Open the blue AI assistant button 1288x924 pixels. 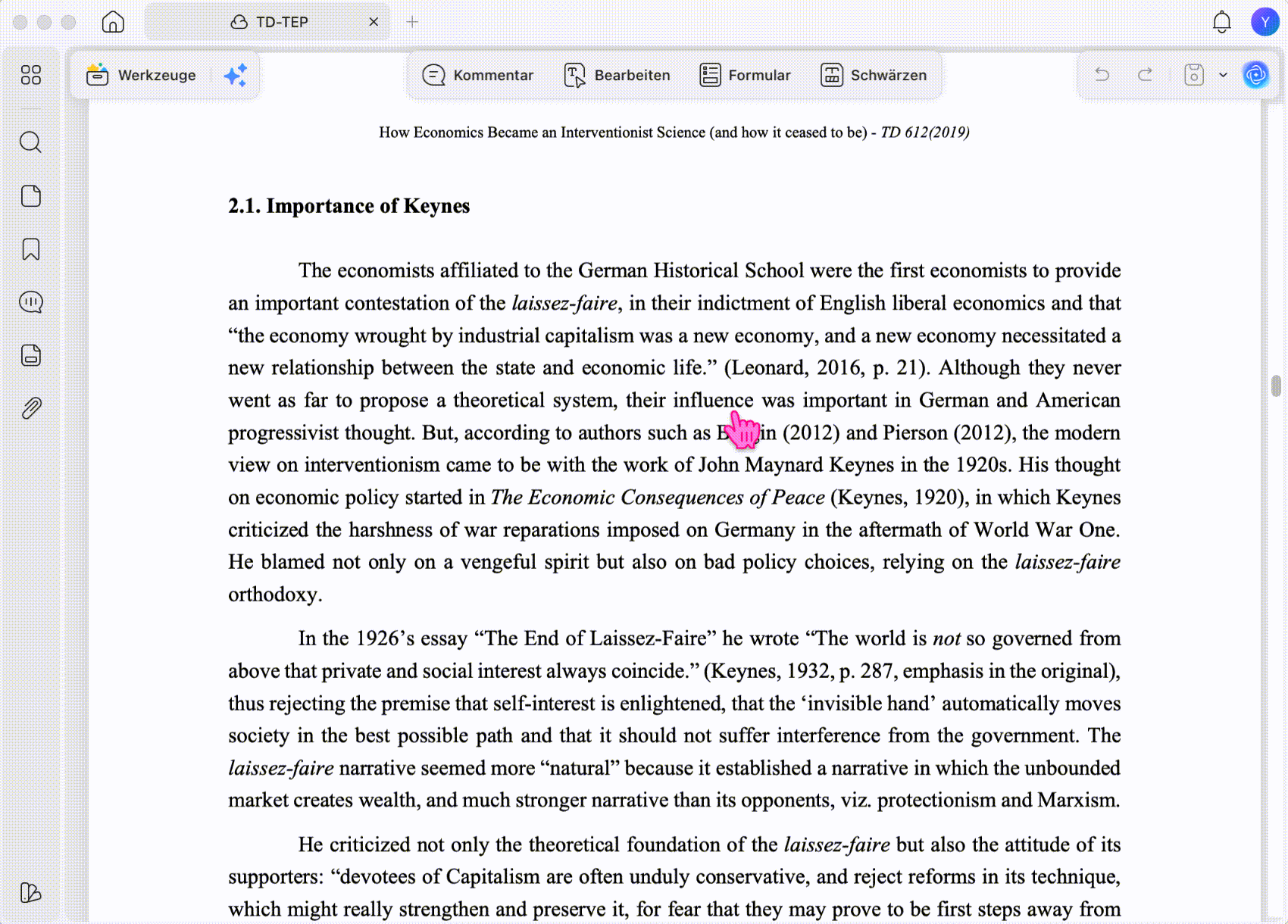point(1256,74)
